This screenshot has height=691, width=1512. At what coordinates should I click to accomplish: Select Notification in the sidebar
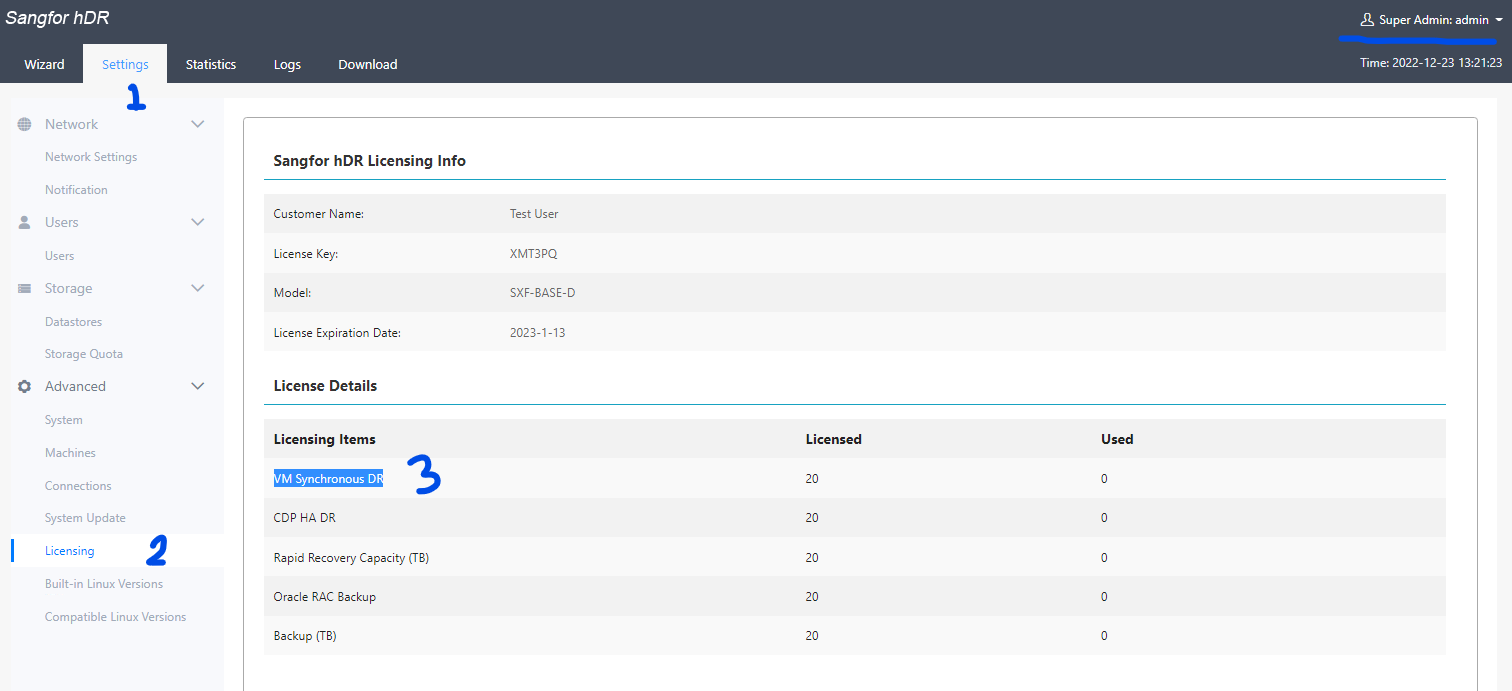pos(76,190)
